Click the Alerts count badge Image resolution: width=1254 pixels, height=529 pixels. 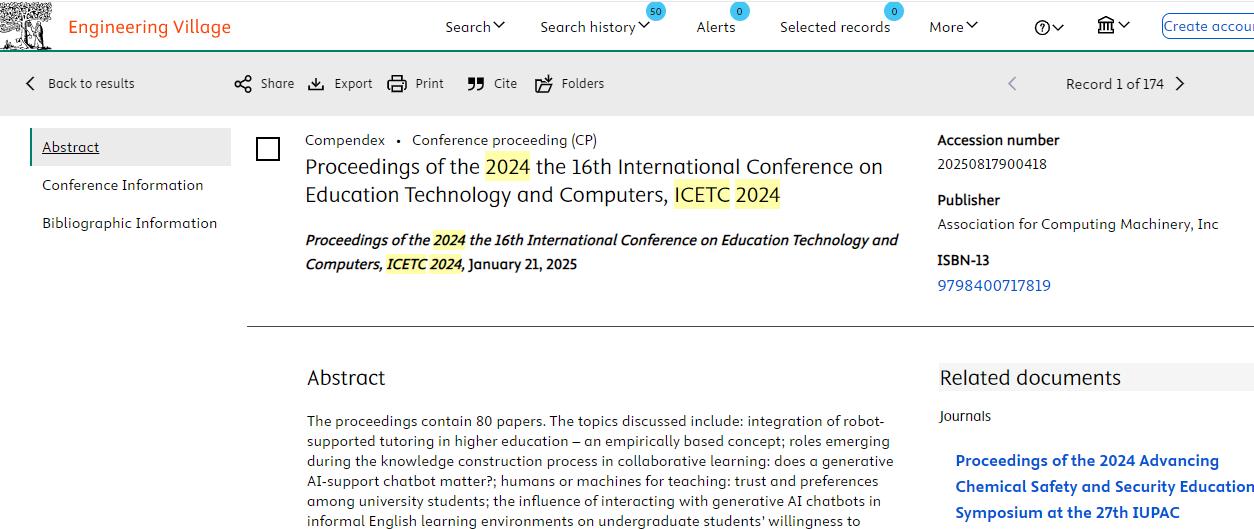click(x=740, y=12)
